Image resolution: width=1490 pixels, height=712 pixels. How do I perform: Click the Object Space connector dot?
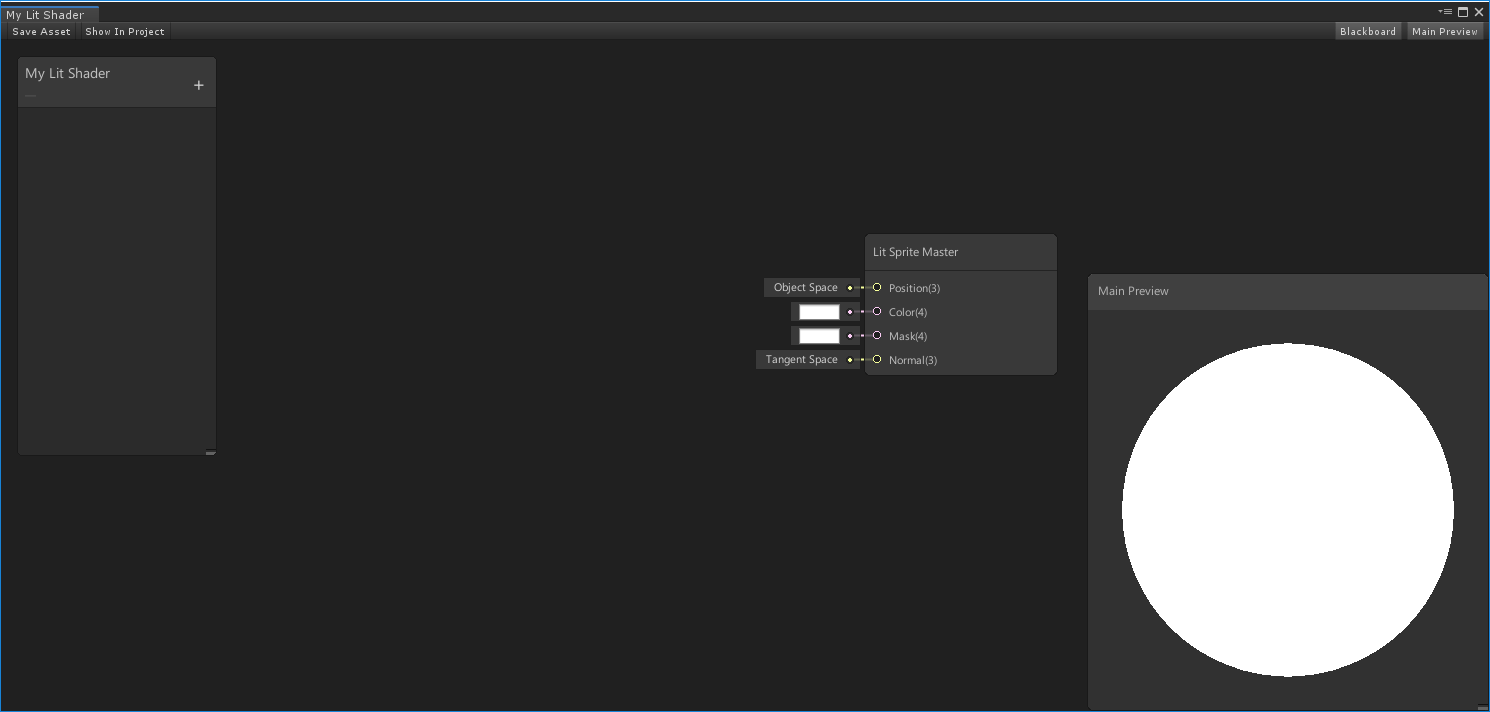[x=849, y=287]
